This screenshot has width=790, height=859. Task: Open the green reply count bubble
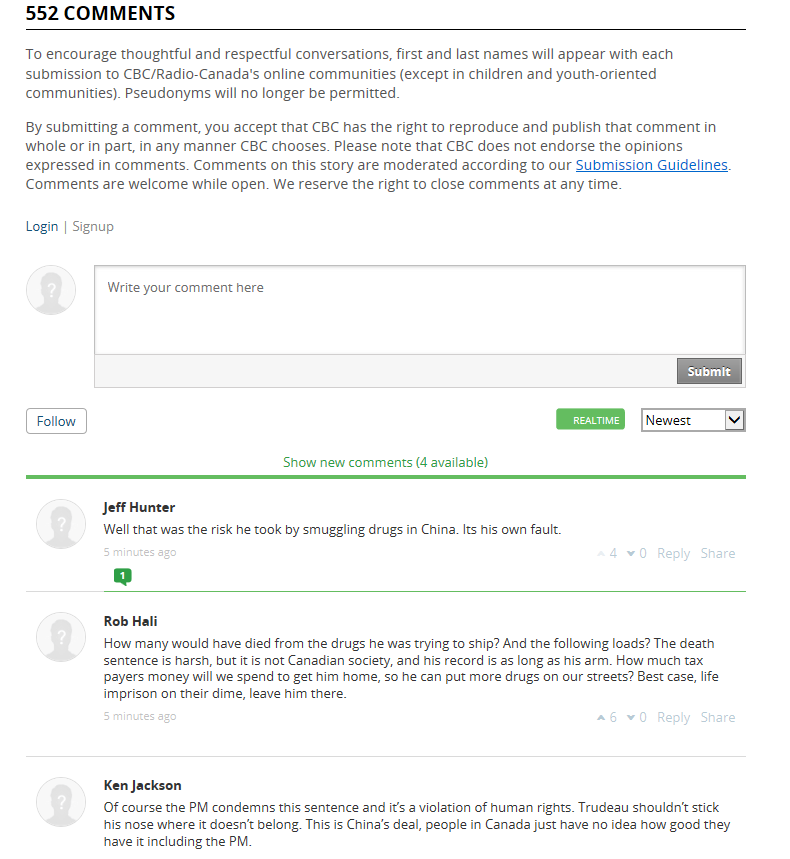click(122, 576)
